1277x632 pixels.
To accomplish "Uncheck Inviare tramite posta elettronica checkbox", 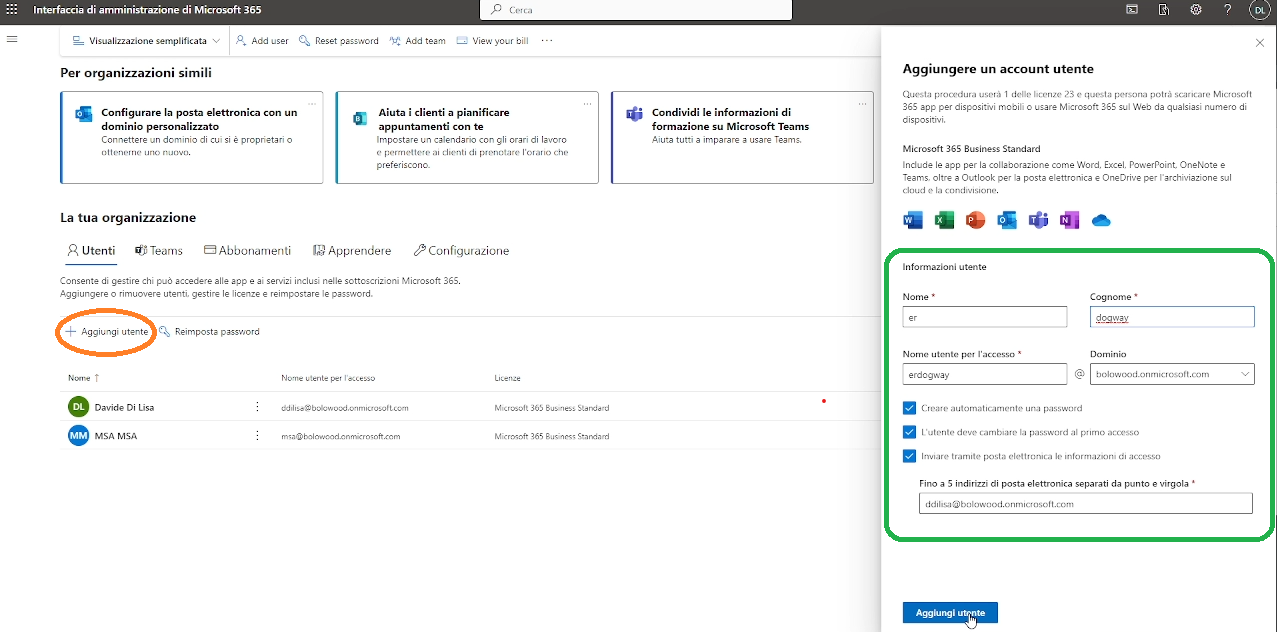I will point(909,456).
